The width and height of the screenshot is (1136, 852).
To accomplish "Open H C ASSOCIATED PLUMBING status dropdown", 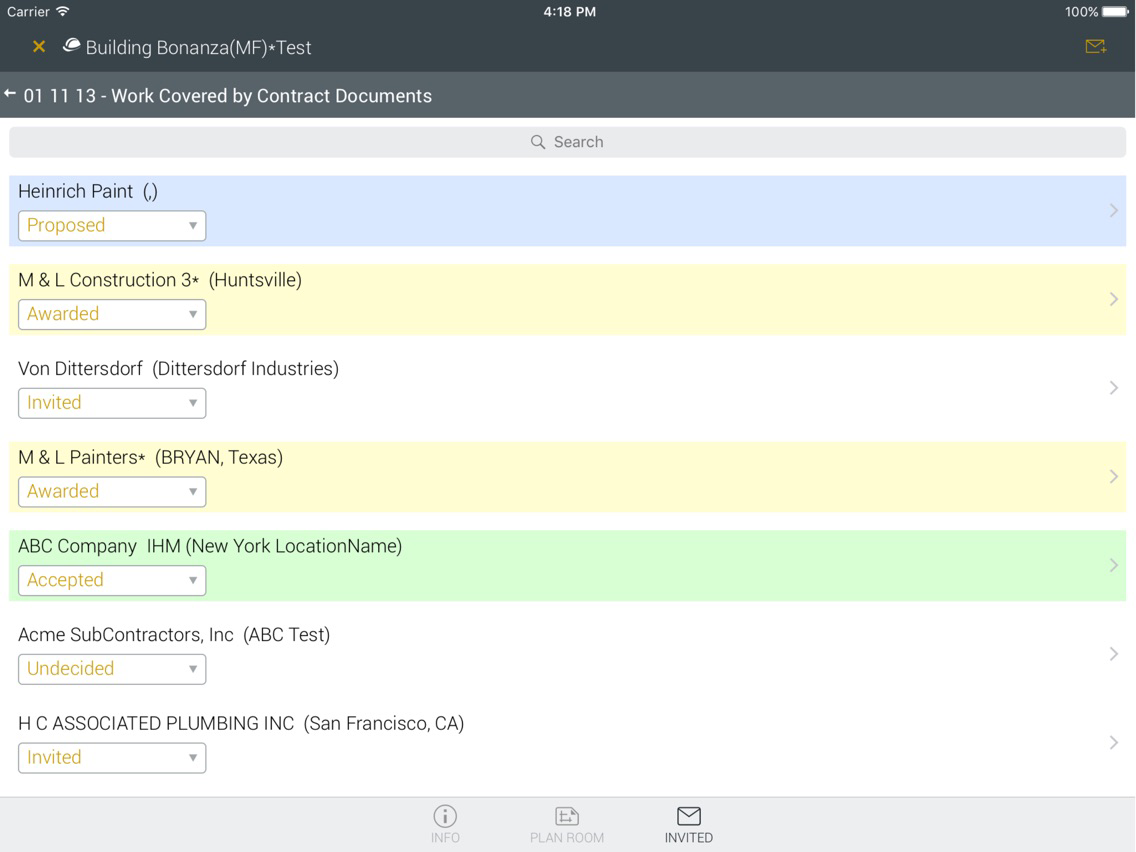I will coord(112,758).
